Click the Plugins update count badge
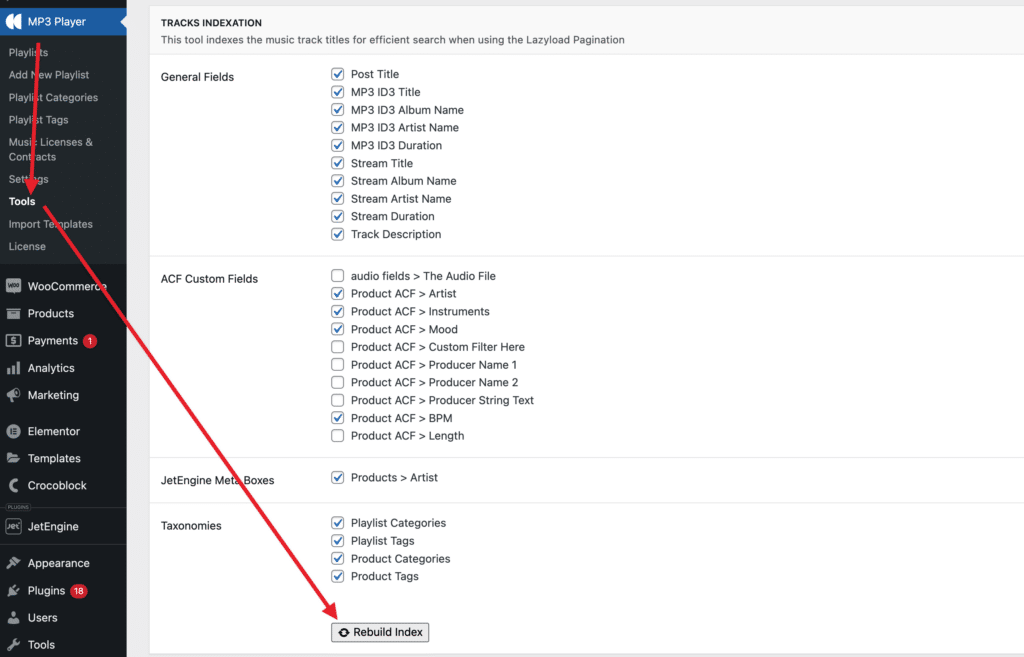Screen dimensions: 1024x657 (78, 591)
